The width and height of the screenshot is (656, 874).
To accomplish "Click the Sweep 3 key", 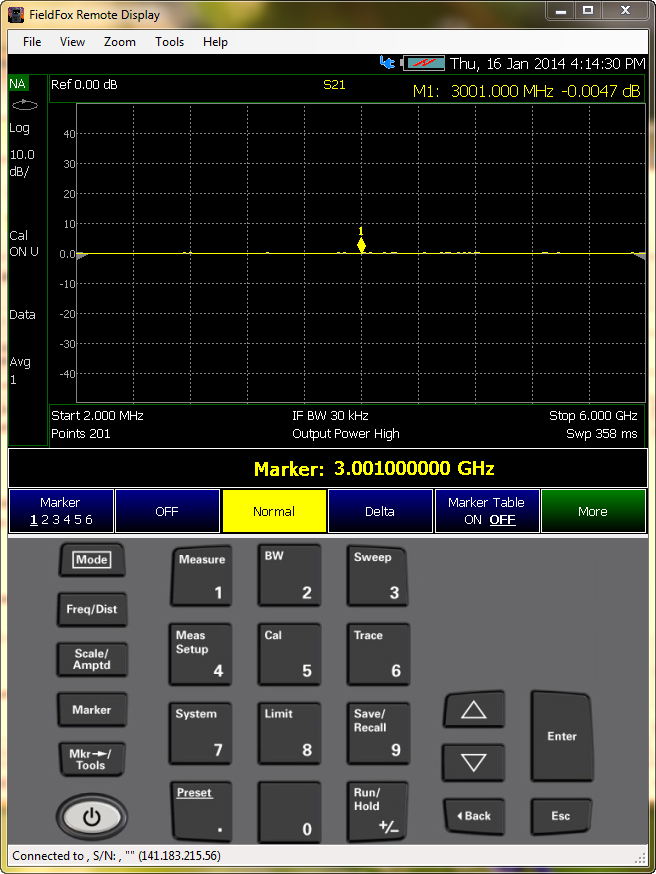I will point(377,576).
